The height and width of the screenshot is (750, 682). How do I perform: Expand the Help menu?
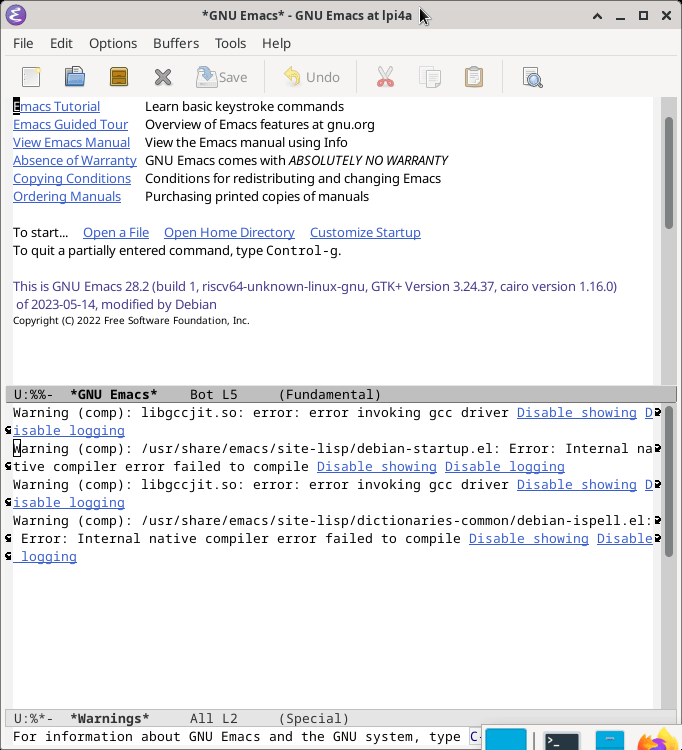coord(276,43)
